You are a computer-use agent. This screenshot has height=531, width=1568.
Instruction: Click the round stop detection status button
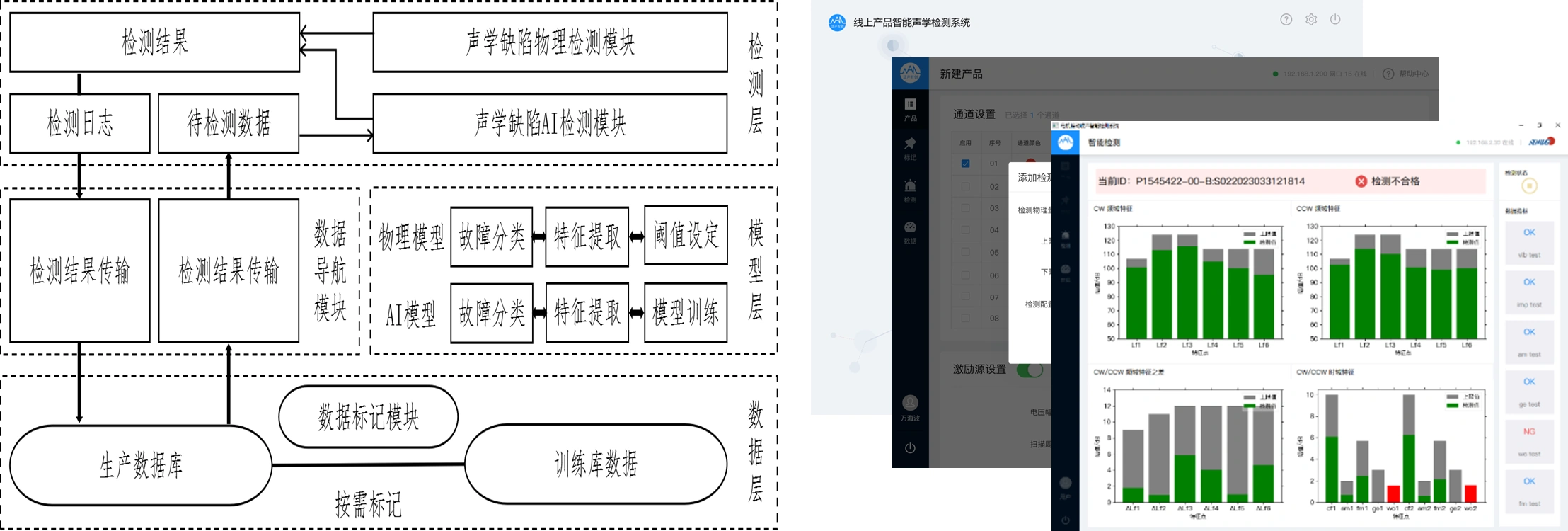point(1529,186)
